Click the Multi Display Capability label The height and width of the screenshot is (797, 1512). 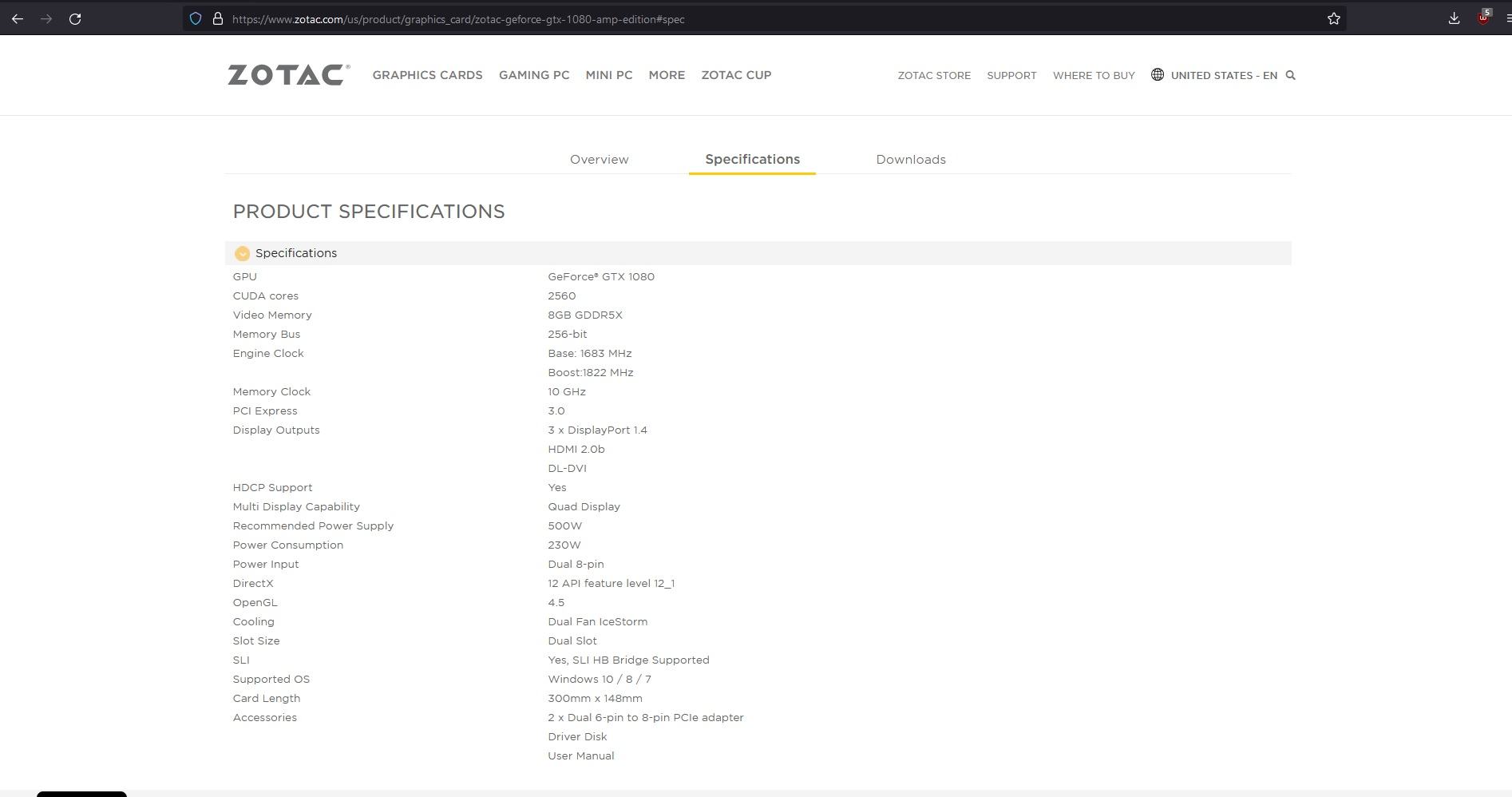tap(296, 506)
